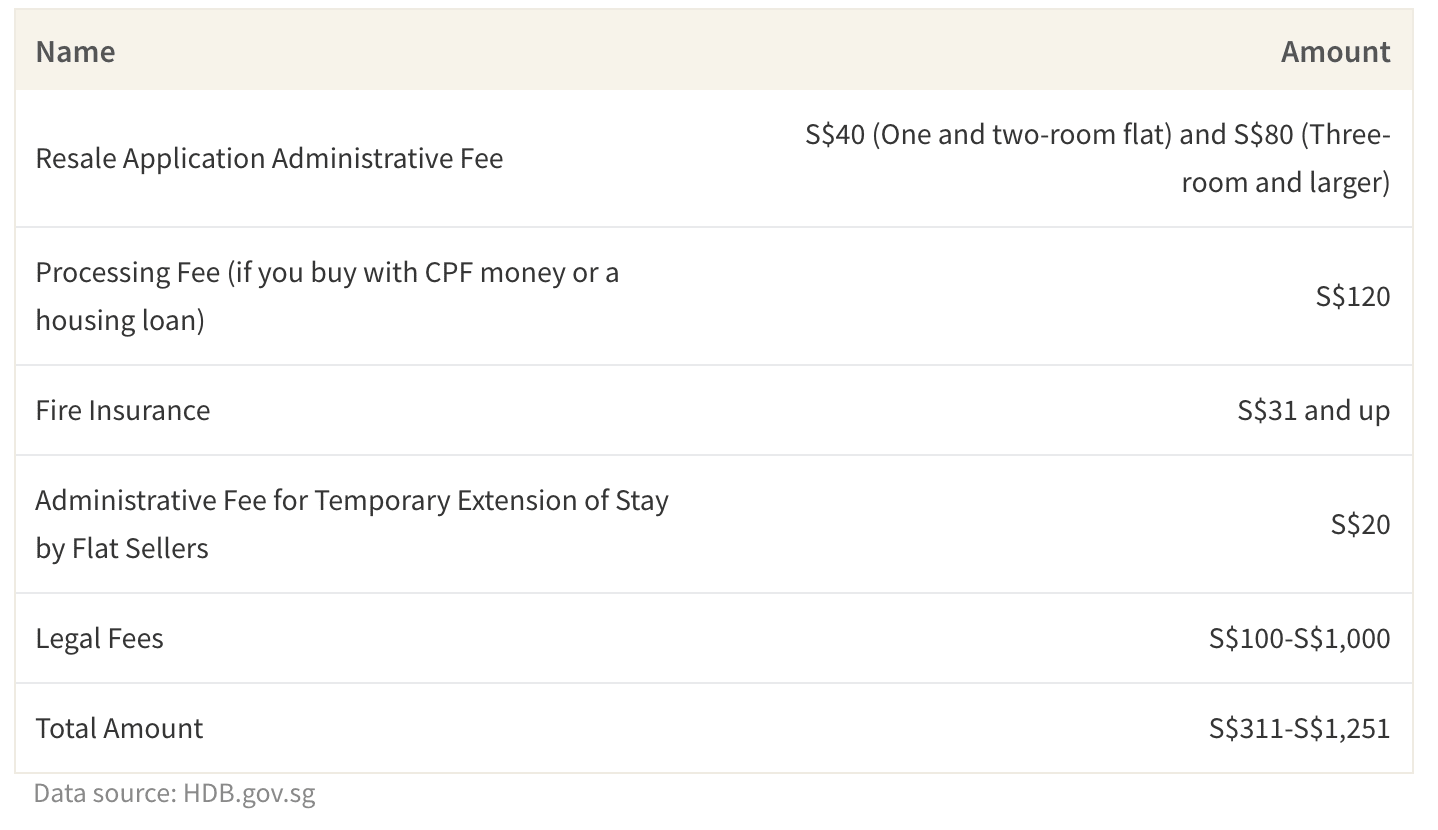This screenshot has height=830, width=1438.
Task: Click 'room and larger)' text in first row
Action: coord(1286,183)
